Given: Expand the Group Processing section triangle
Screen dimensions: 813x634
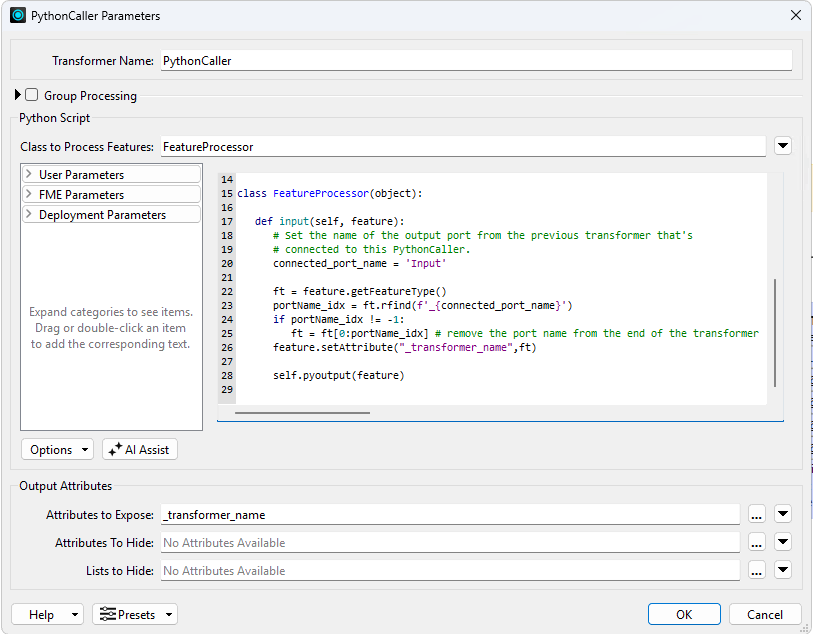Looking at the screenshot, I should coord(18,95).
